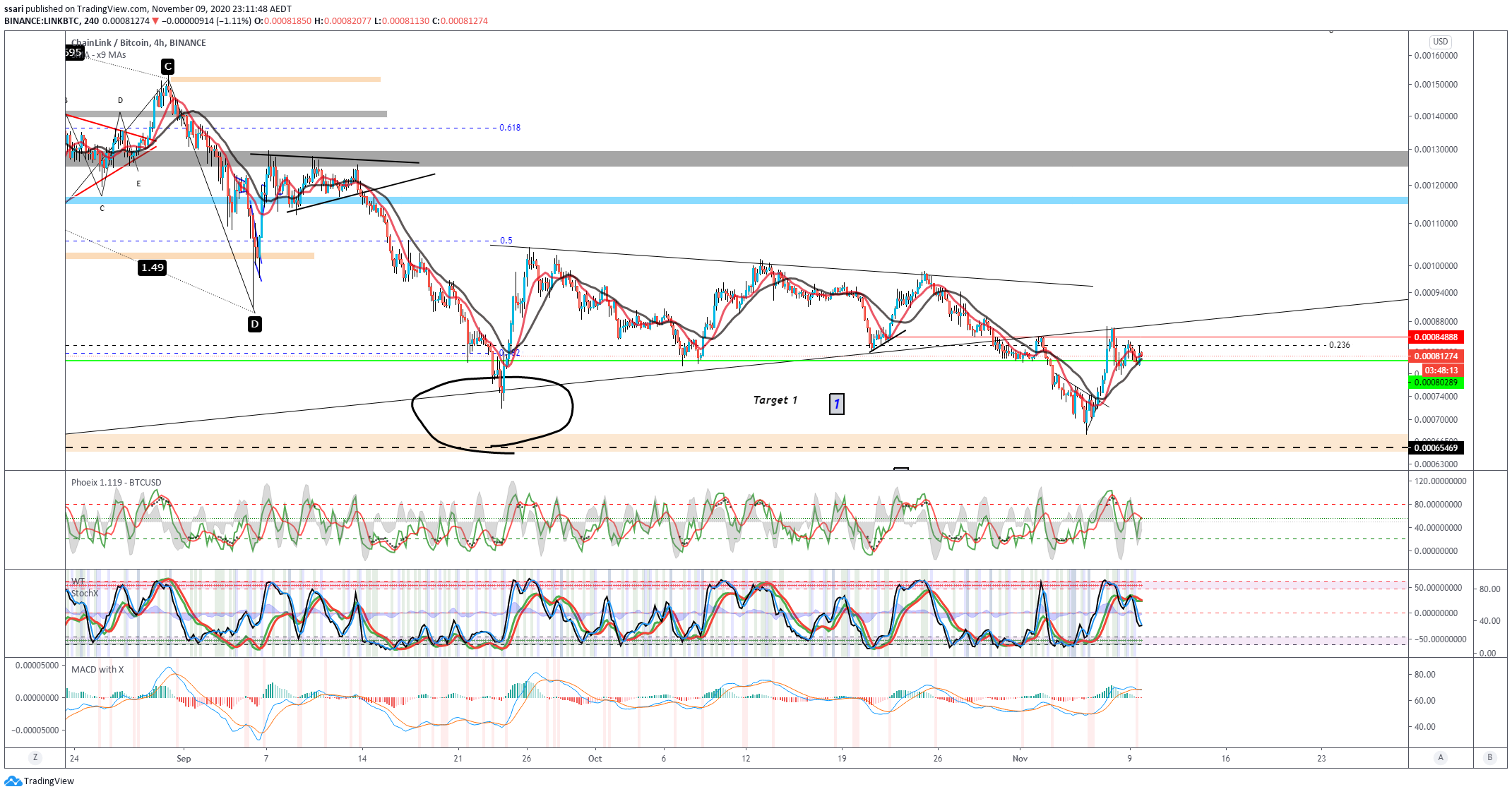Select the light blue horizontal support zone
The image size is (1512, 794).
tap(737, 200)
